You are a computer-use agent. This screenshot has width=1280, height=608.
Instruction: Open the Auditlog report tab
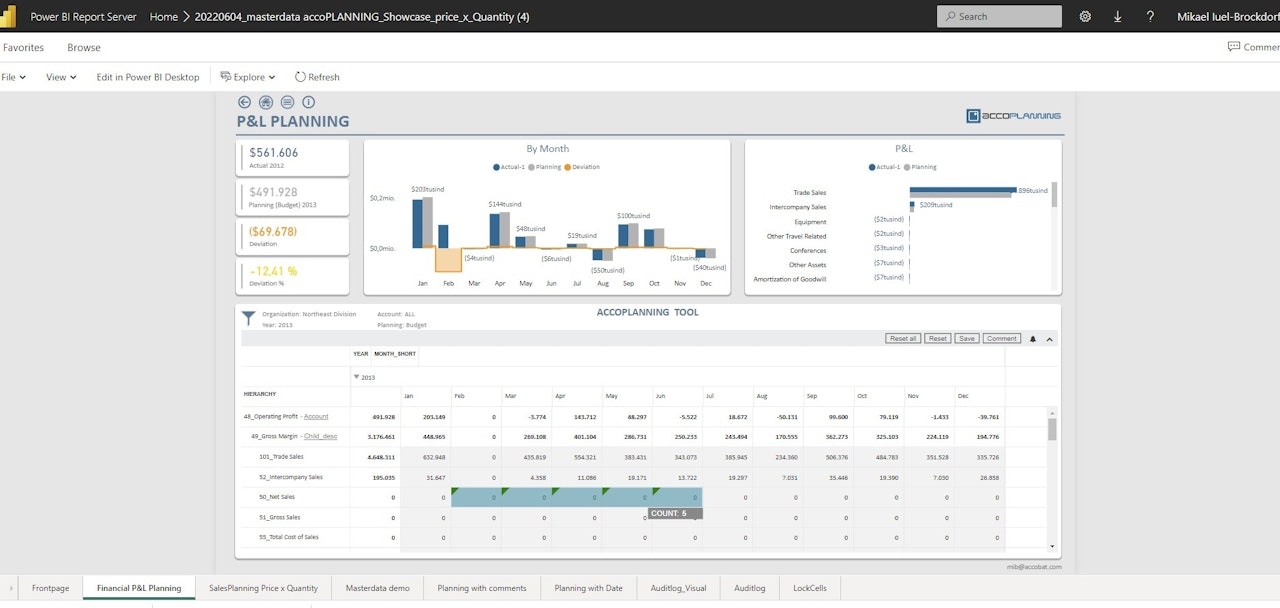[x=749, y=588]
